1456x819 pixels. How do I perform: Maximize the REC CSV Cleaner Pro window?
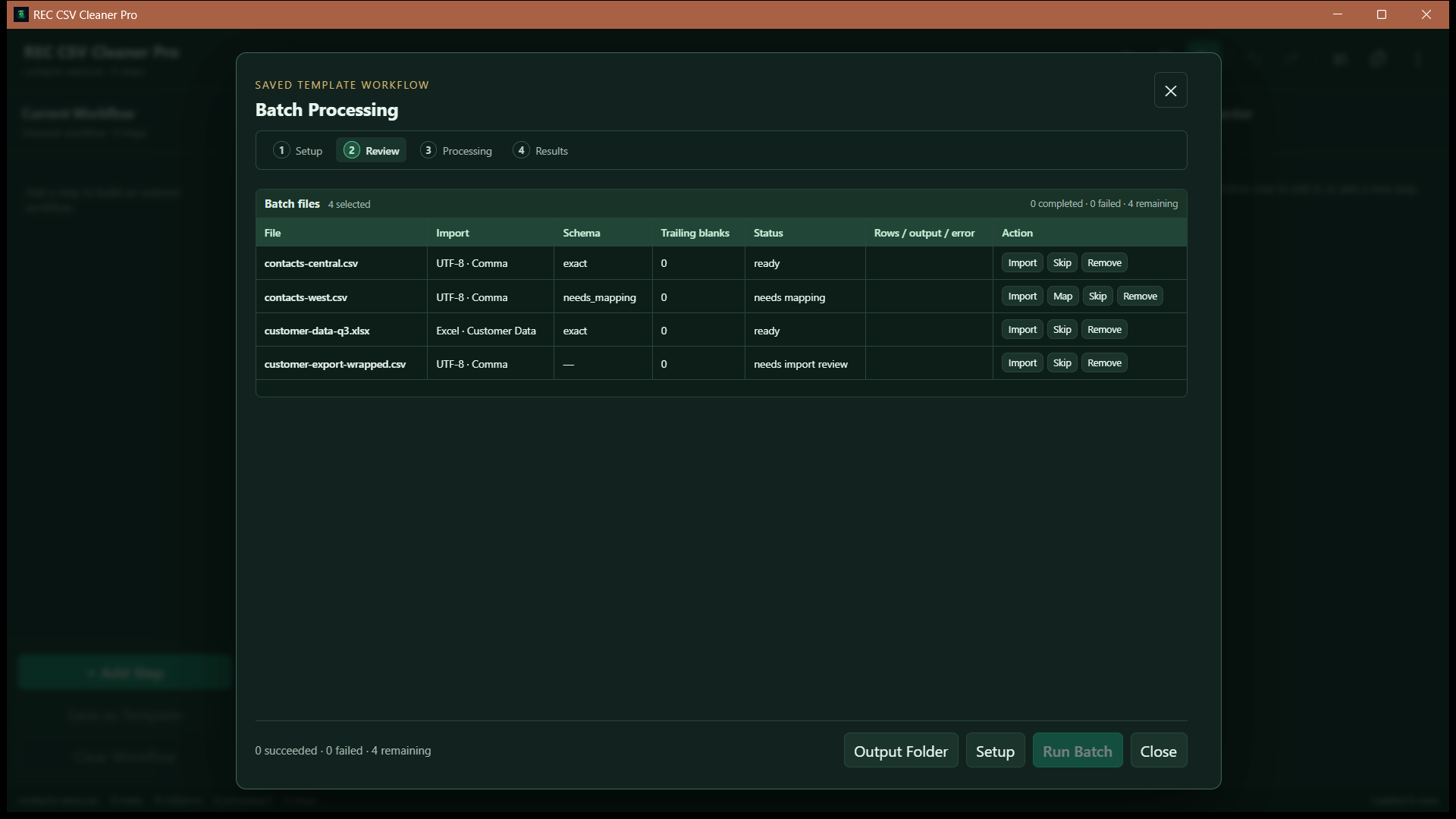point(1382,14)
